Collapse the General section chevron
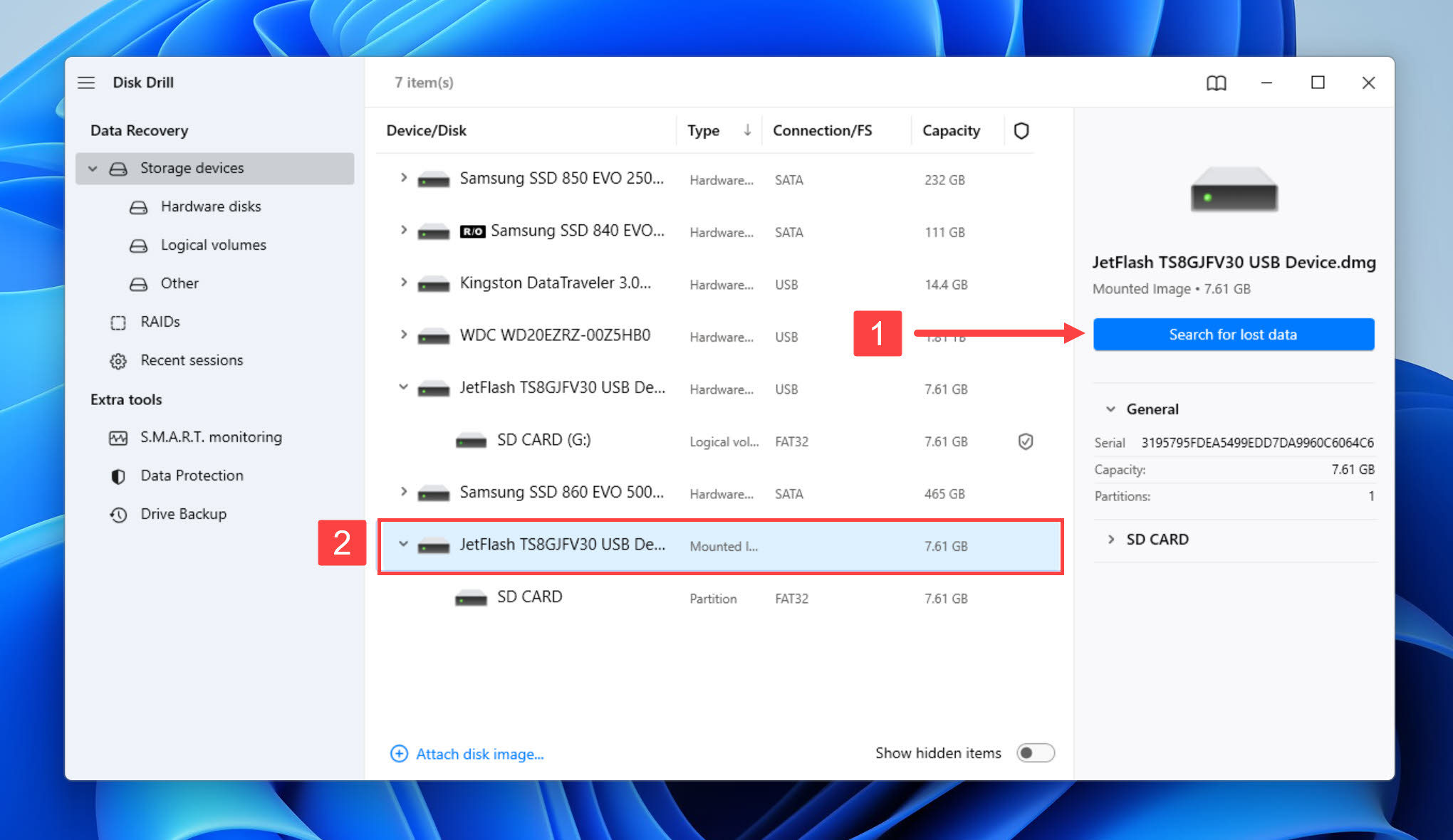The height and width of the screenshot is (840, 1453). click(1110, 409)
